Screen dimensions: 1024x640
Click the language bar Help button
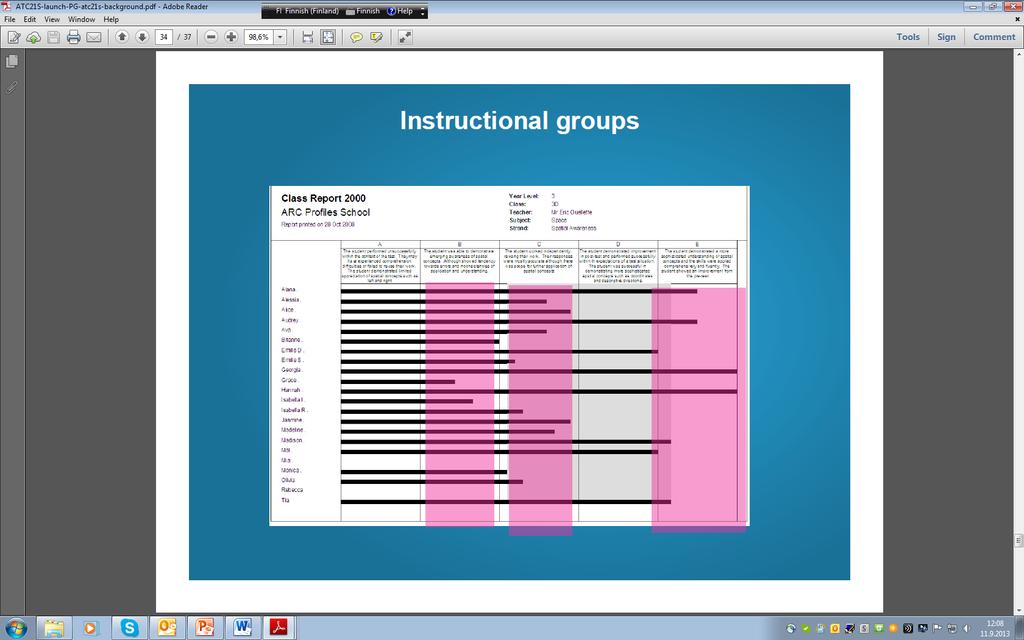pyautogui.click(x=400, y=11)
